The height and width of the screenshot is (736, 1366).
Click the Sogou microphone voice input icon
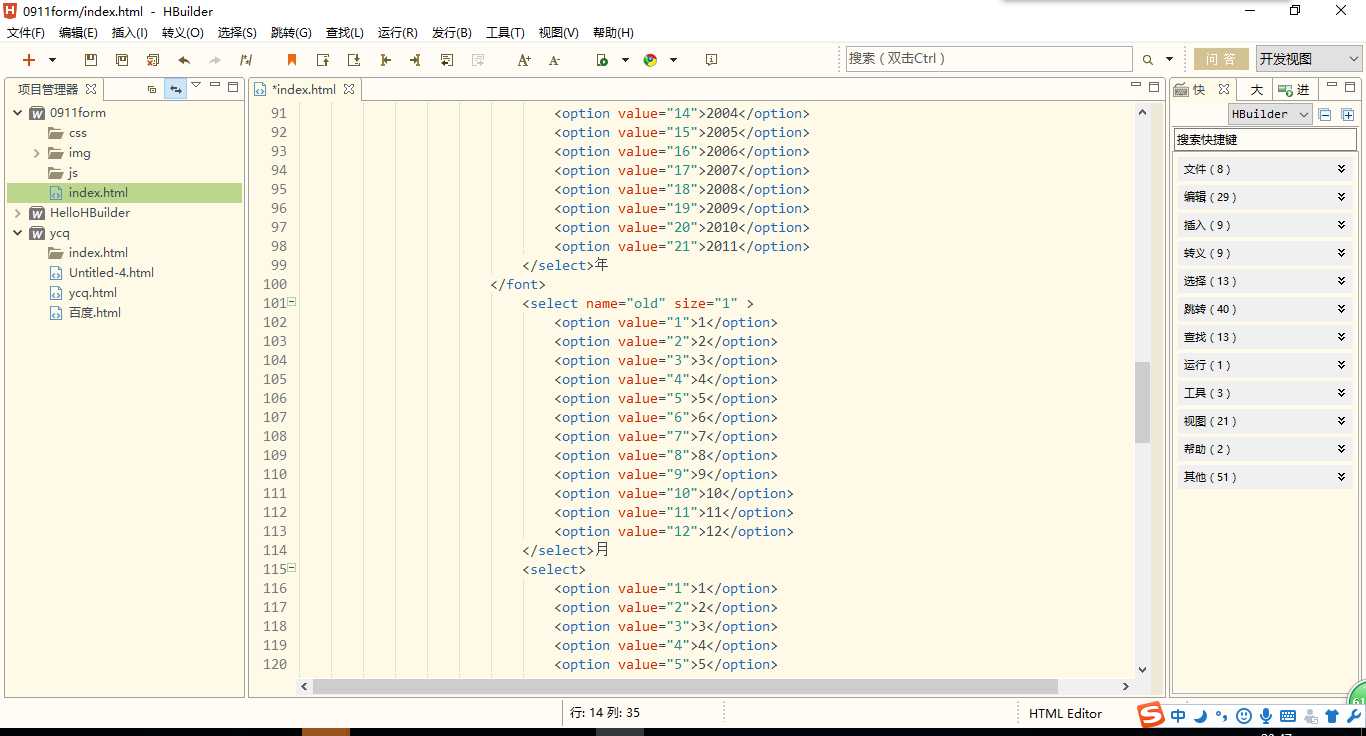click(1266, 716)
